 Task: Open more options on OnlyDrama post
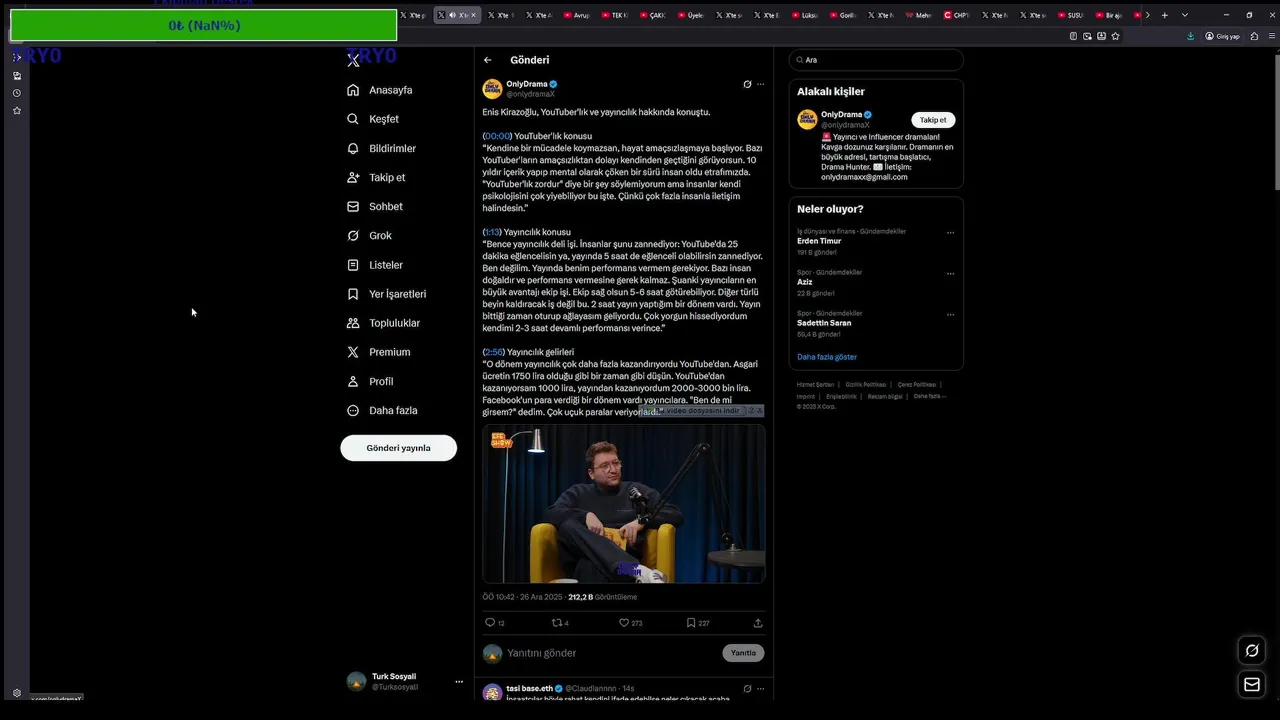[760, 84]
